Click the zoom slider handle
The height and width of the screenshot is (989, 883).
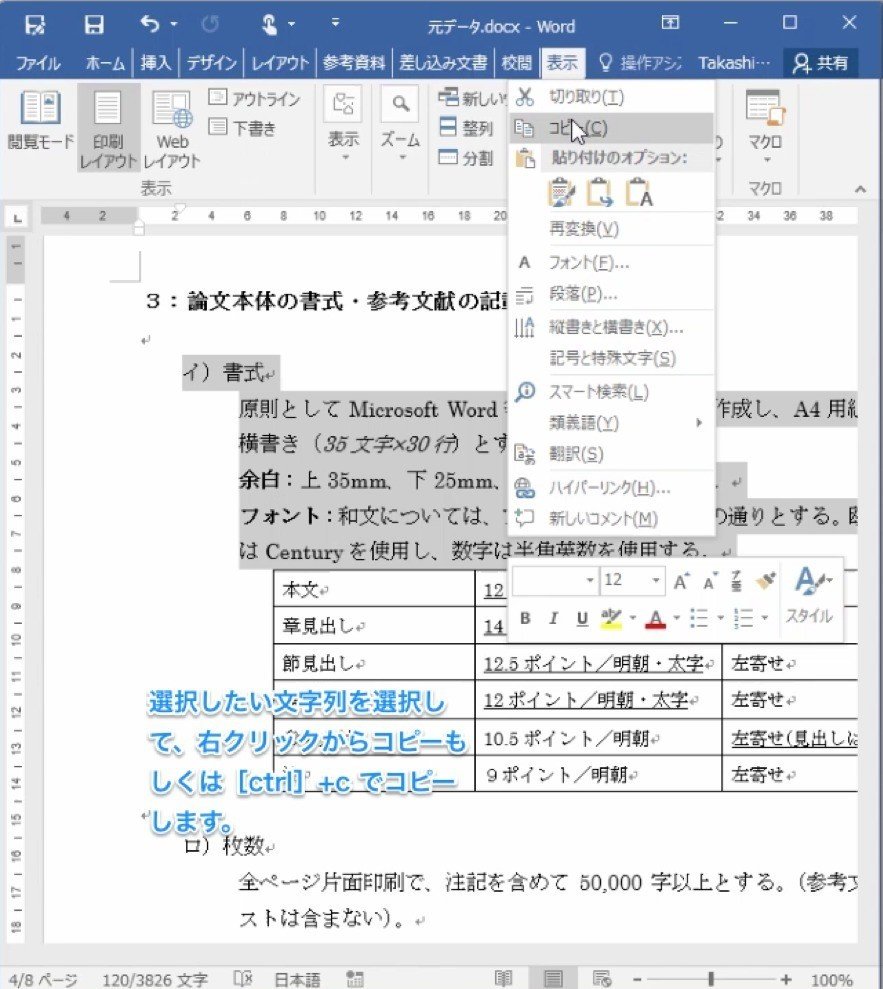[x=711, y=979]
